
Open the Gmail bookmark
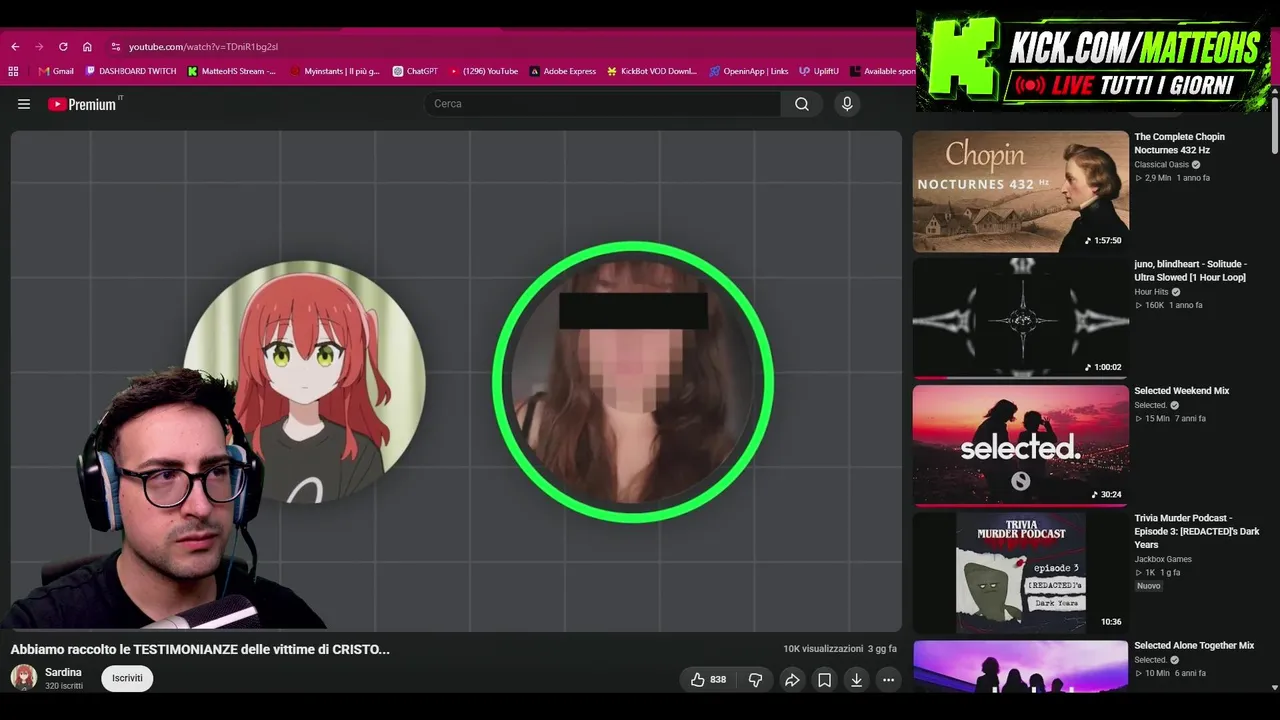(x=56, y=71)
